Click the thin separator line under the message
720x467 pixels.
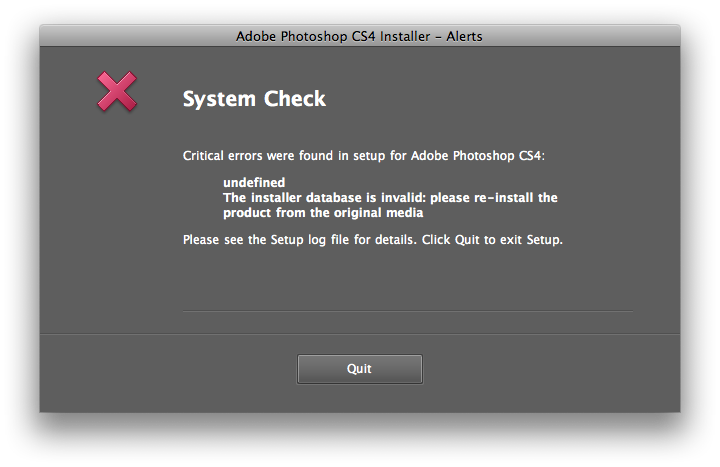[x=408, y=311]
